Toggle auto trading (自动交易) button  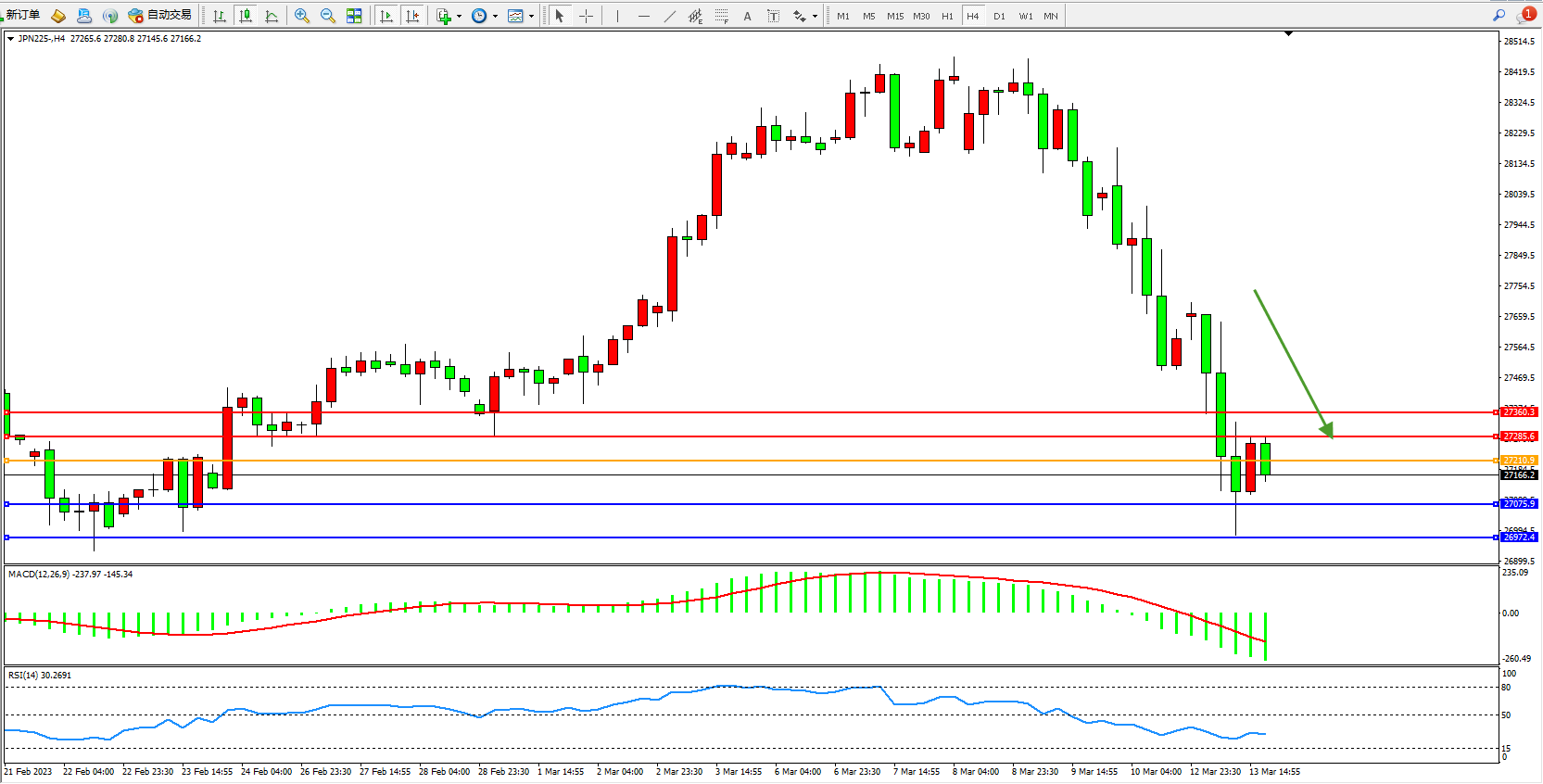click(x=160, y=15)
